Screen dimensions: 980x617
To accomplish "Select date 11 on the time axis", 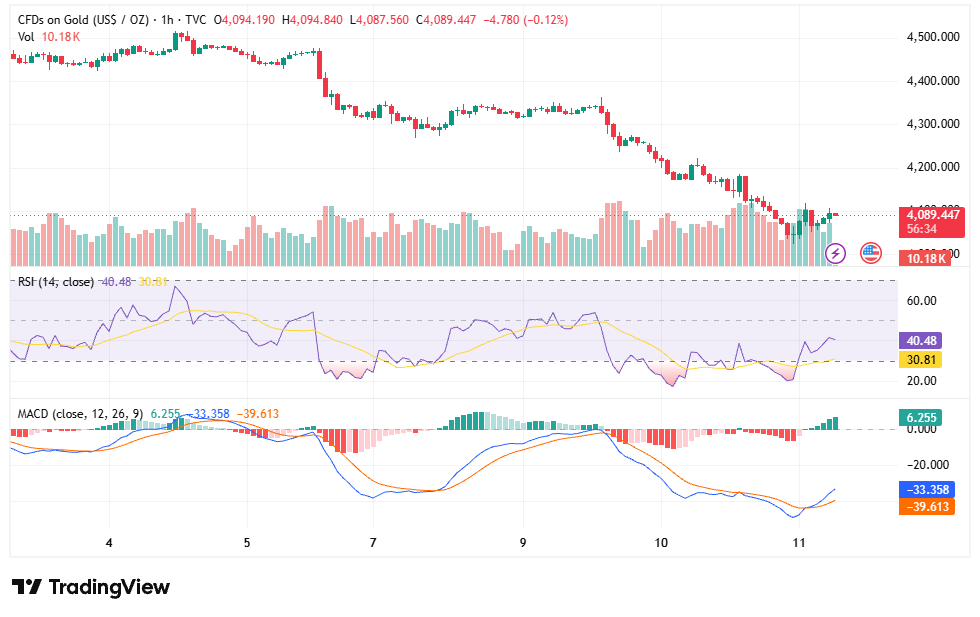I will point(799,543).
